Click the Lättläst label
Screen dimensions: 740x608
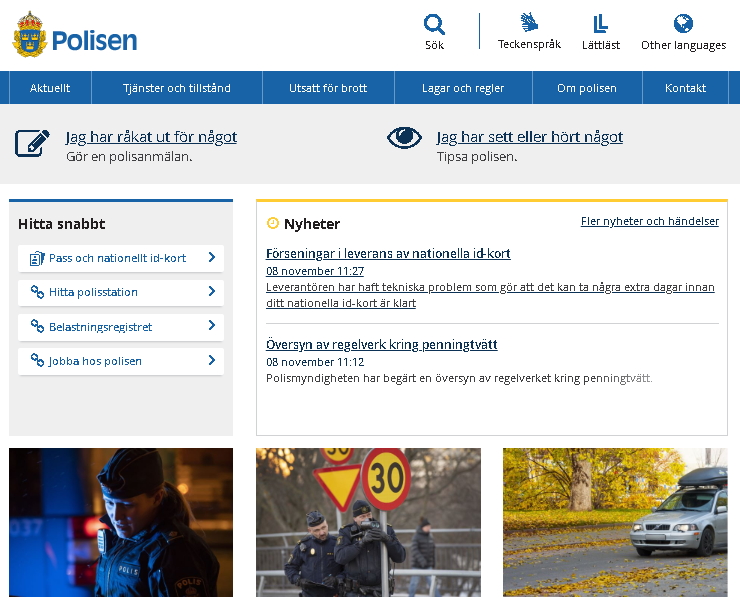coord(601,45)
